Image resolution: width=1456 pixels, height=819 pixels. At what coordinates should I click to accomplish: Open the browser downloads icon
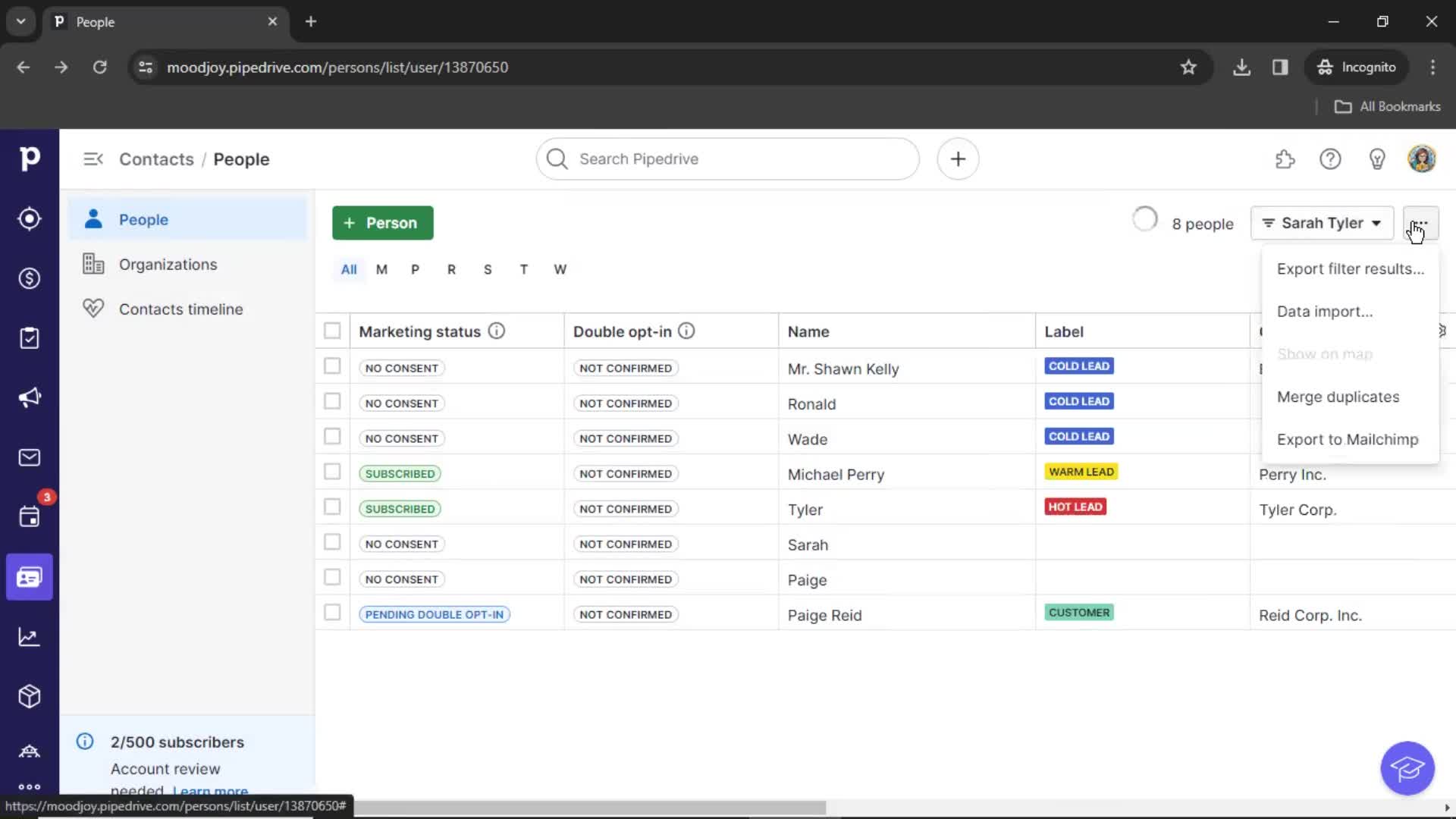(x=1241, y=67)
